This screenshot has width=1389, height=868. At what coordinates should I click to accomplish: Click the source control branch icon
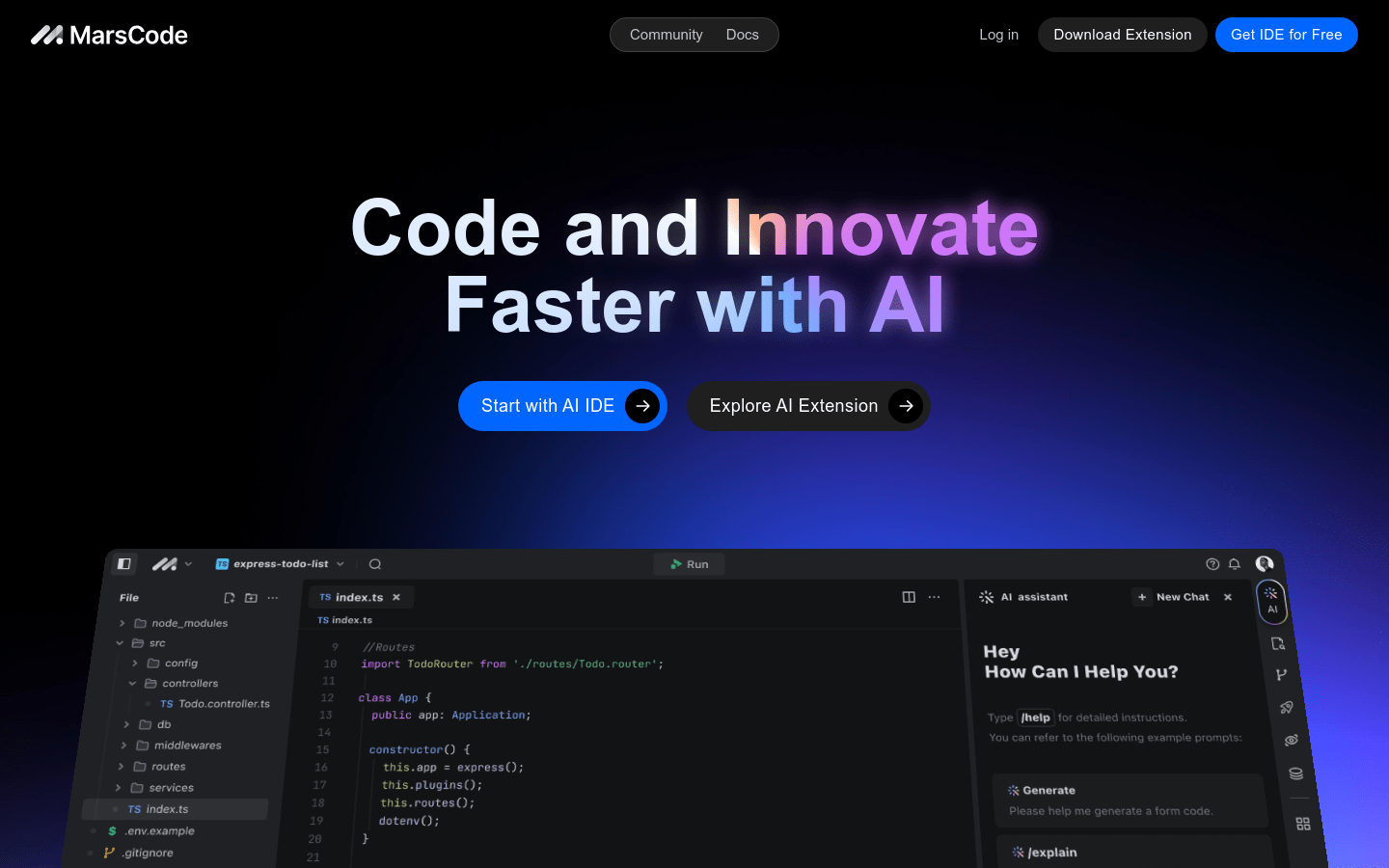point(1281,675)
